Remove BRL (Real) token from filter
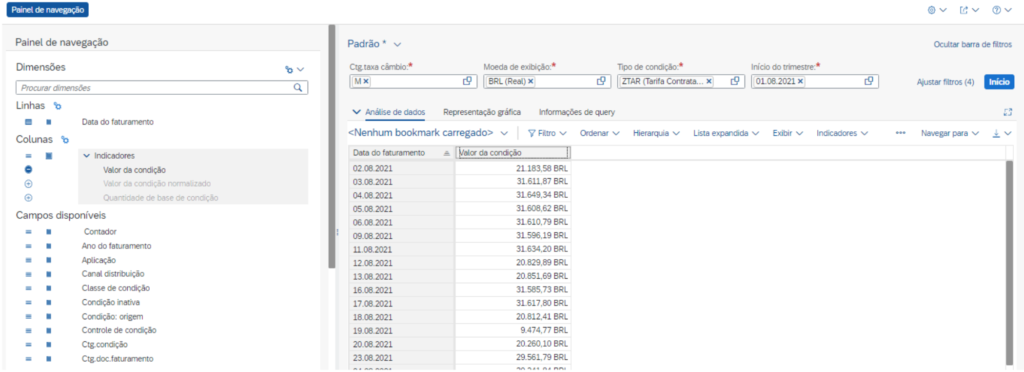 click(x=531, y=81)
